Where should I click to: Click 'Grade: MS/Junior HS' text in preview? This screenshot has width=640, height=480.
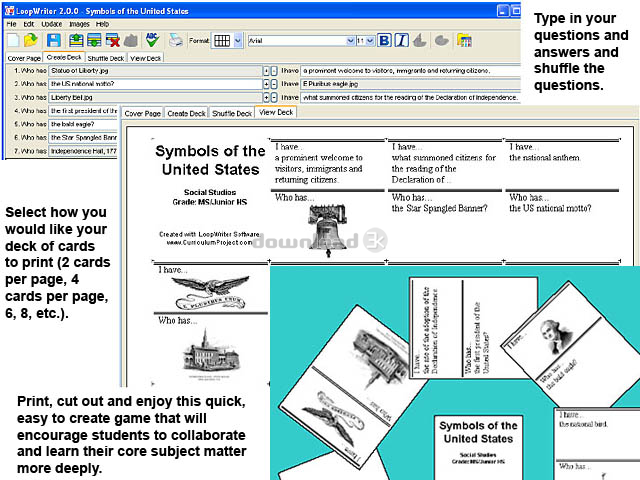click(x=209, y=202)
